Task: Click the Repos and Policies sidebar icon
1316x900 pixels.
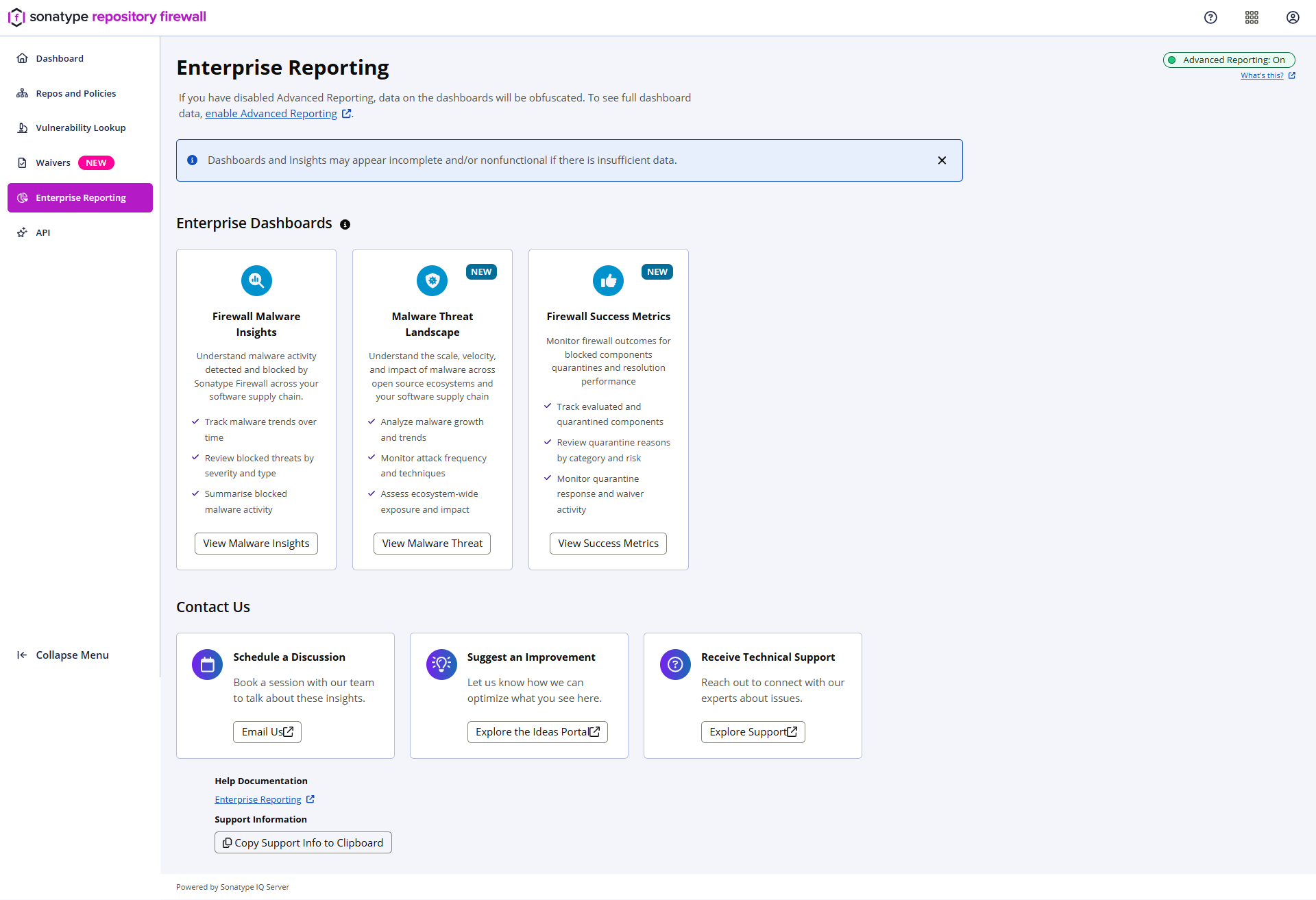Action: (x=23, y=93)
